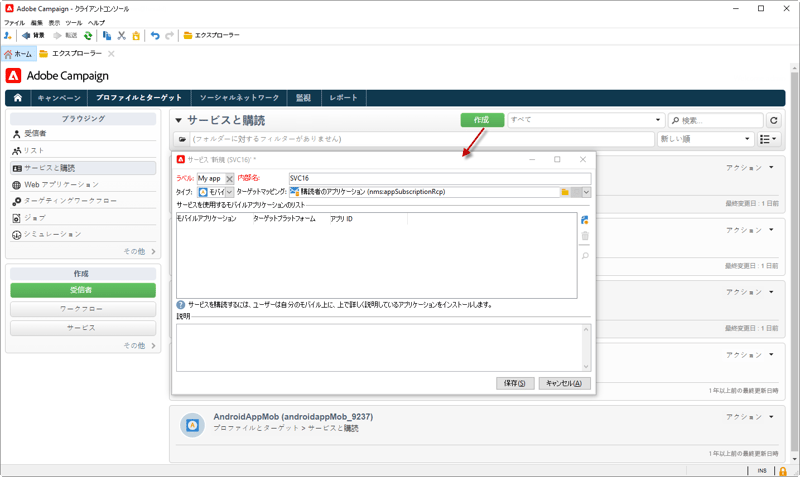Click the Forward arrow toolbar button
The height and width of the screenshot is (477, 800).
tap(65, 35)
